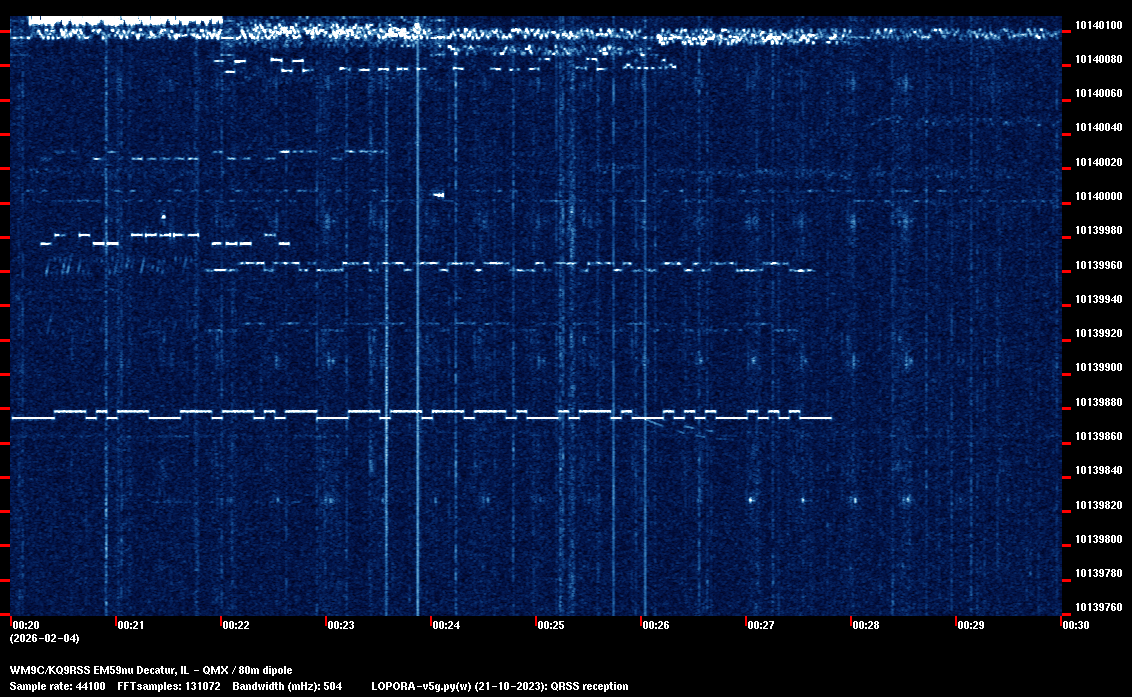Click the LOPORA-v5g.py QRSS reception text

tap(499, 686)
